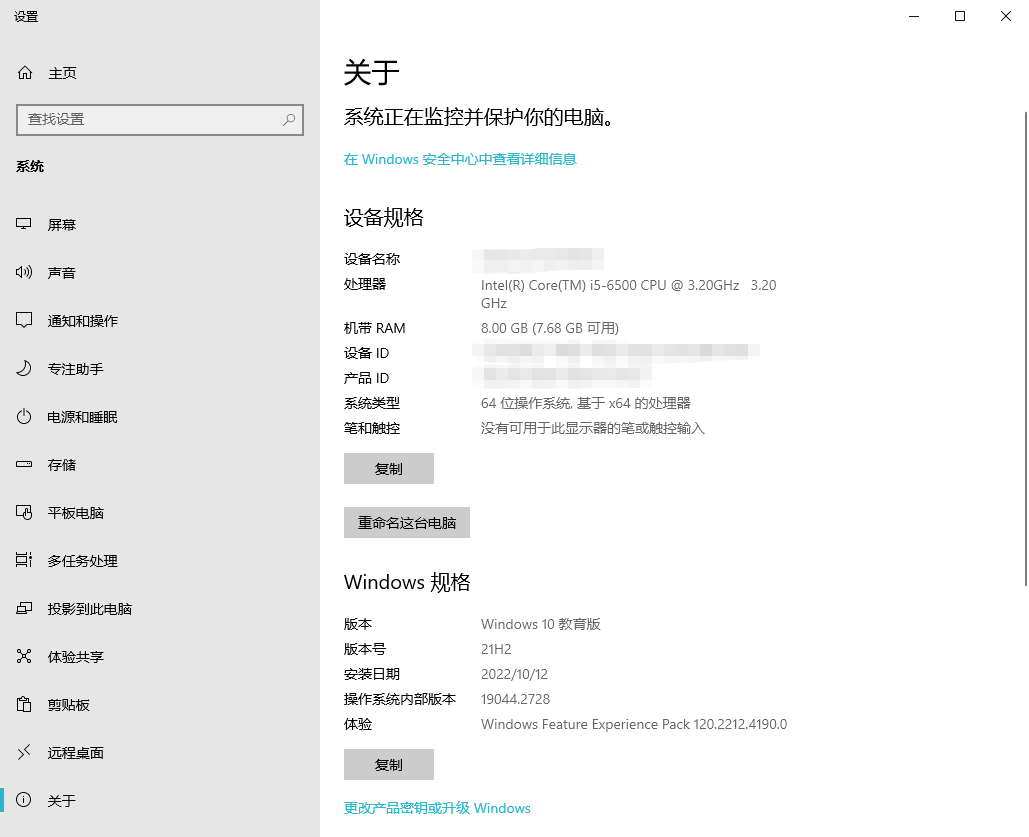Click the 体验共享 shared experiences icon
The image size is (1029, 837).
click(x=24, y=656)
